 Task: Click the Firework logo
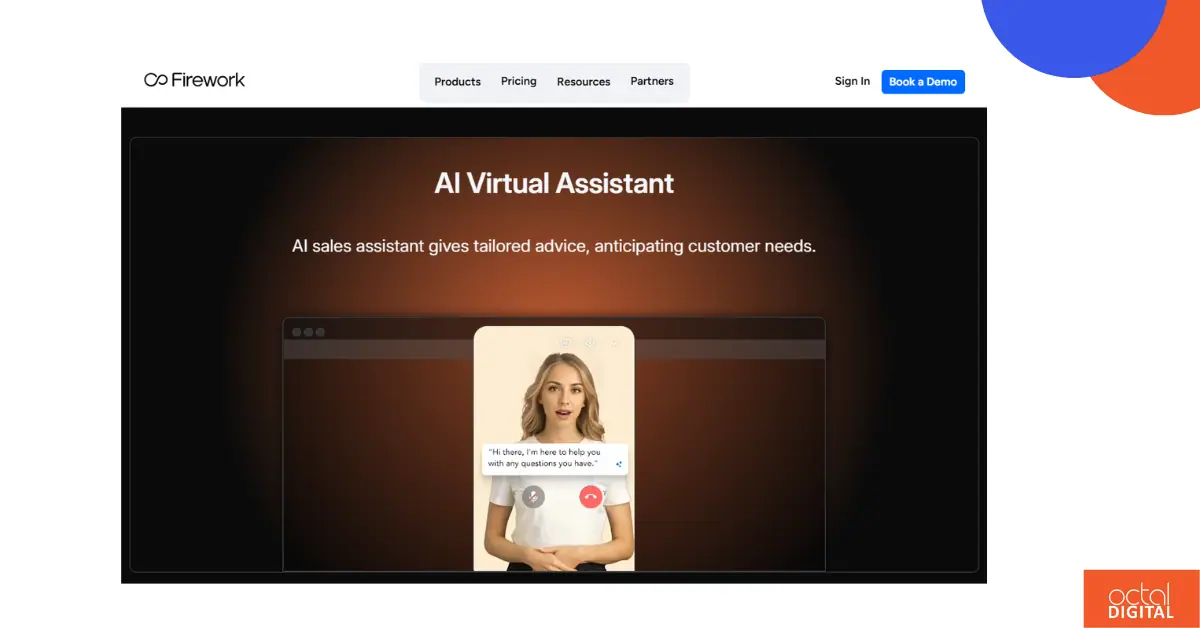(x=194, y=80)
